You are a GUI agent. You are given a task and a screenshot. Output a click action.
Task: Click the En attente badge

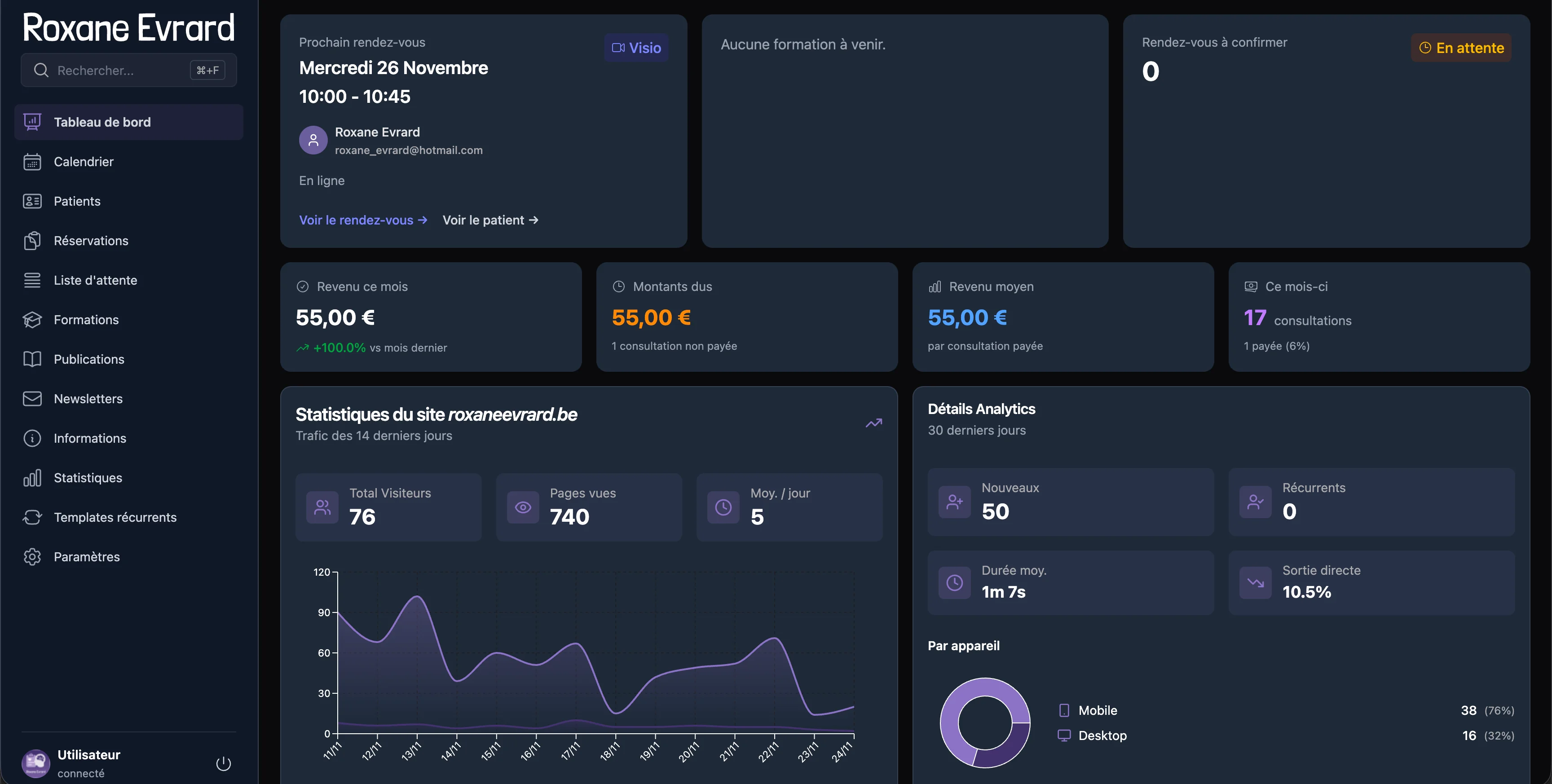pyautogui.click(x=1460, y=48)
